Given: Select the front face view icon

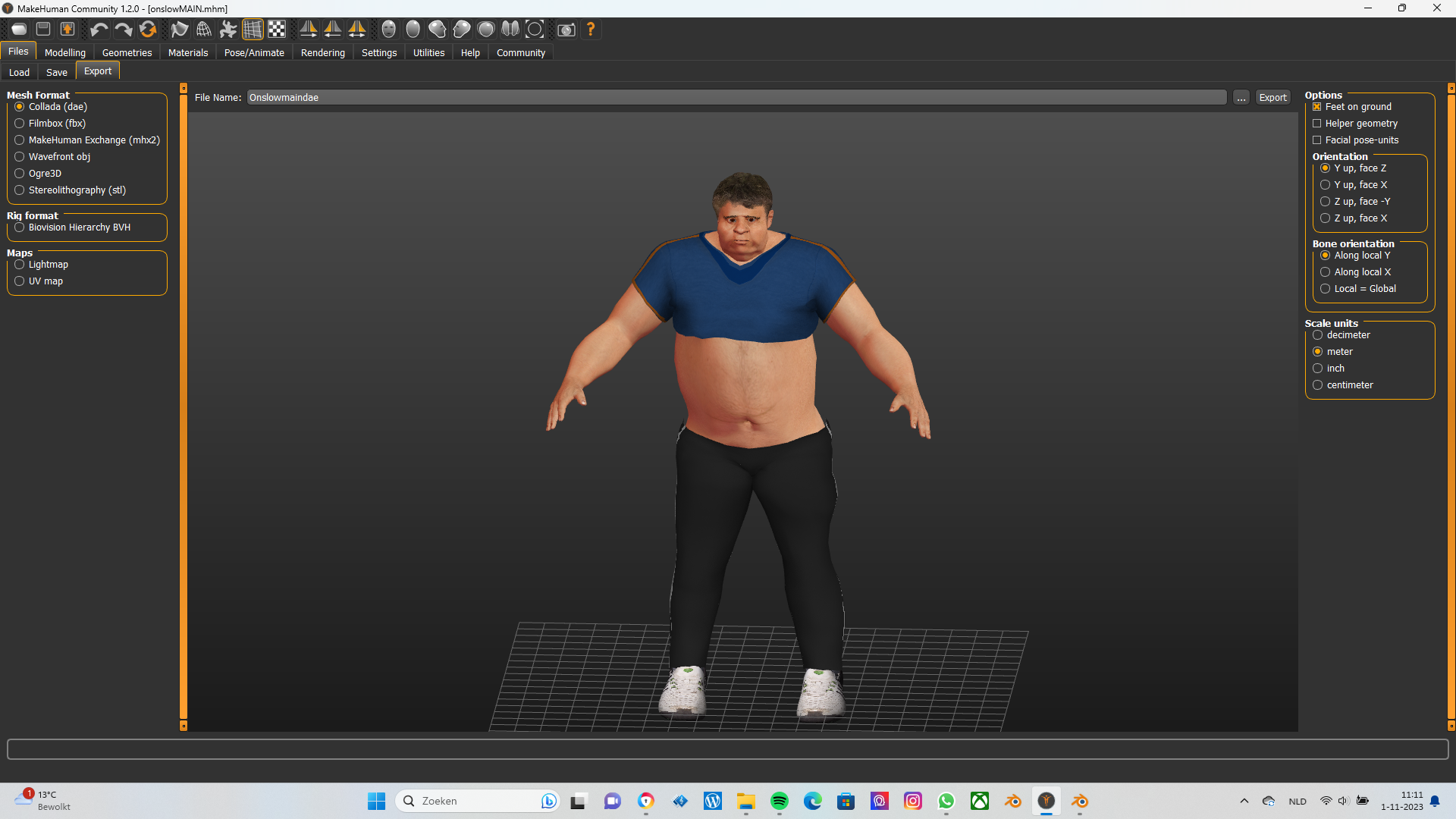Looking at the screenshot, I should click(389, 30).
